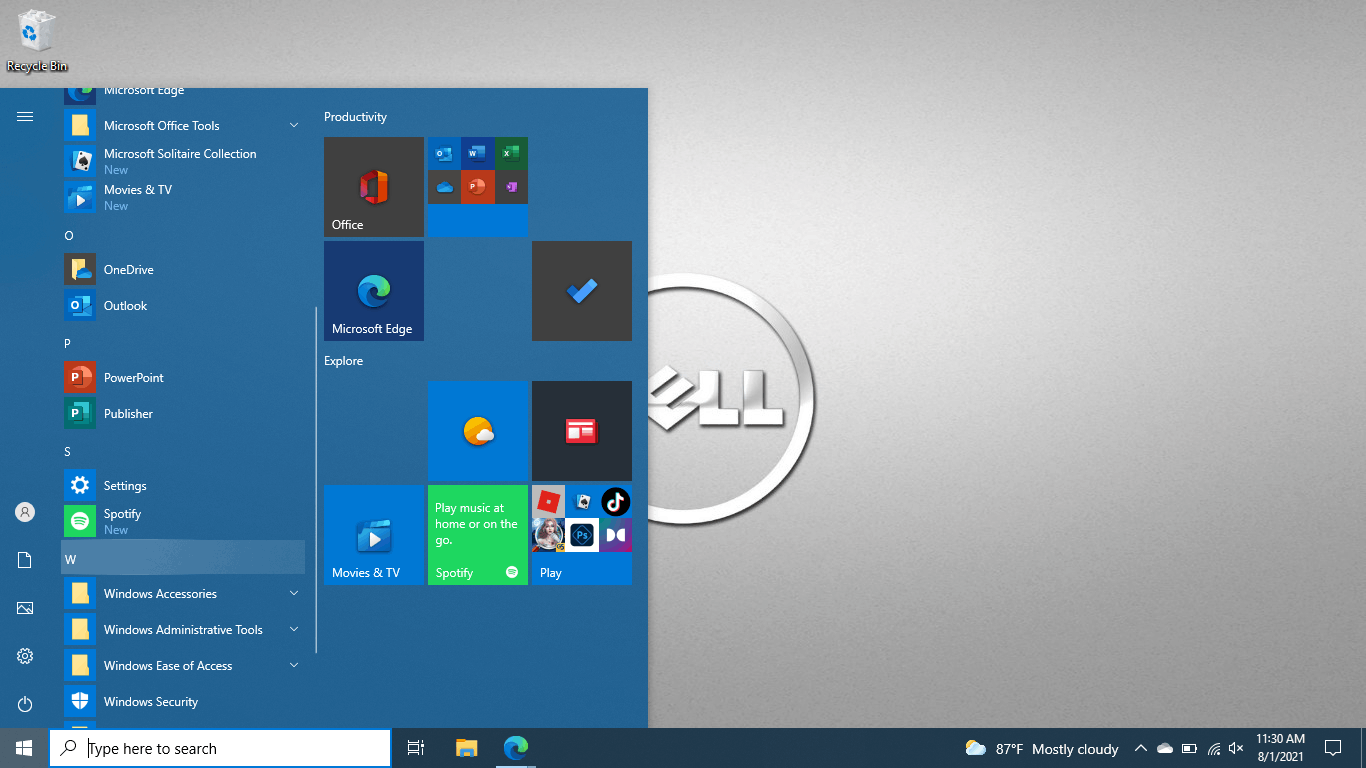The image size is (1366, 768).
Task: Launch OneDrive from the app list
Action: pos(183,270)
